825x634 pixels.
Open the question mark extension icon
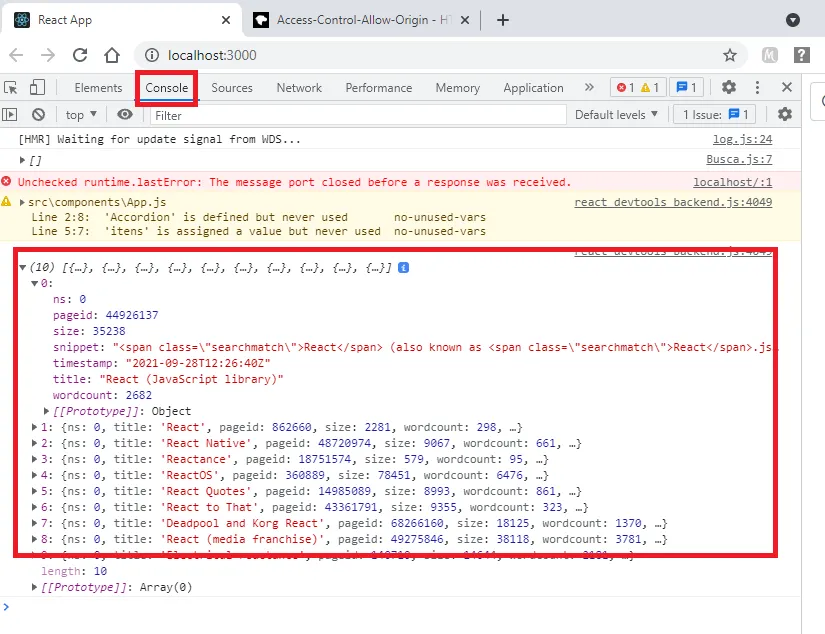801,55
